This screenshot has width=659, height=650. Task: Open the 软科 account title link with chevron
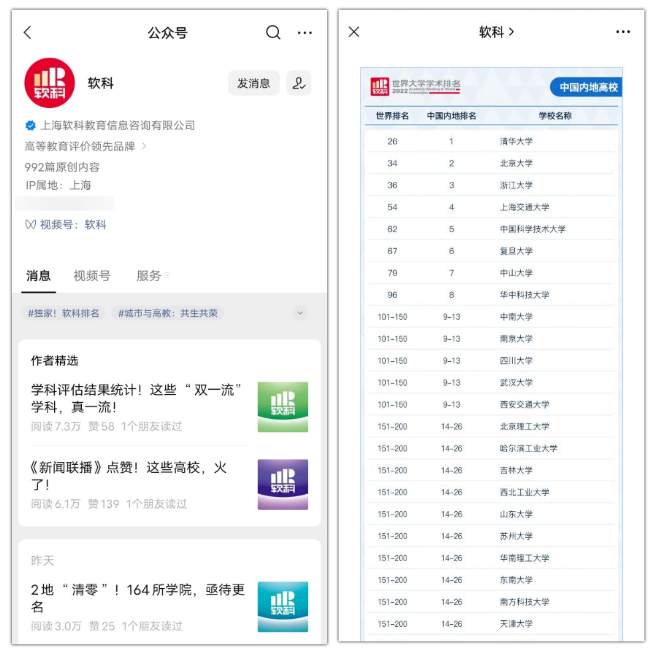496,32
